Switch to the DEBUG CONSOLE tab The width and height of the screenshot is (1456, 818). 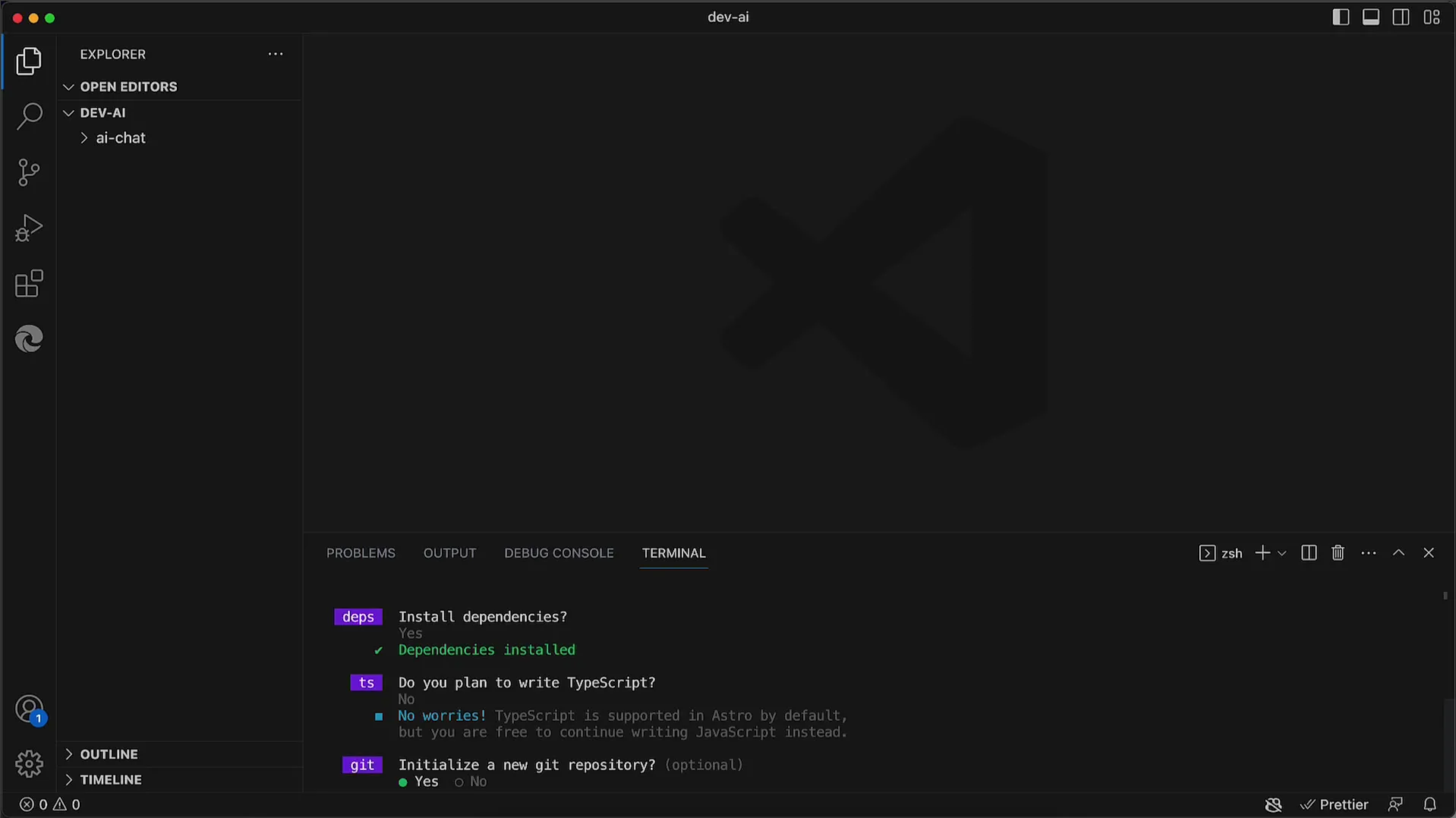(x=559, y=553)
